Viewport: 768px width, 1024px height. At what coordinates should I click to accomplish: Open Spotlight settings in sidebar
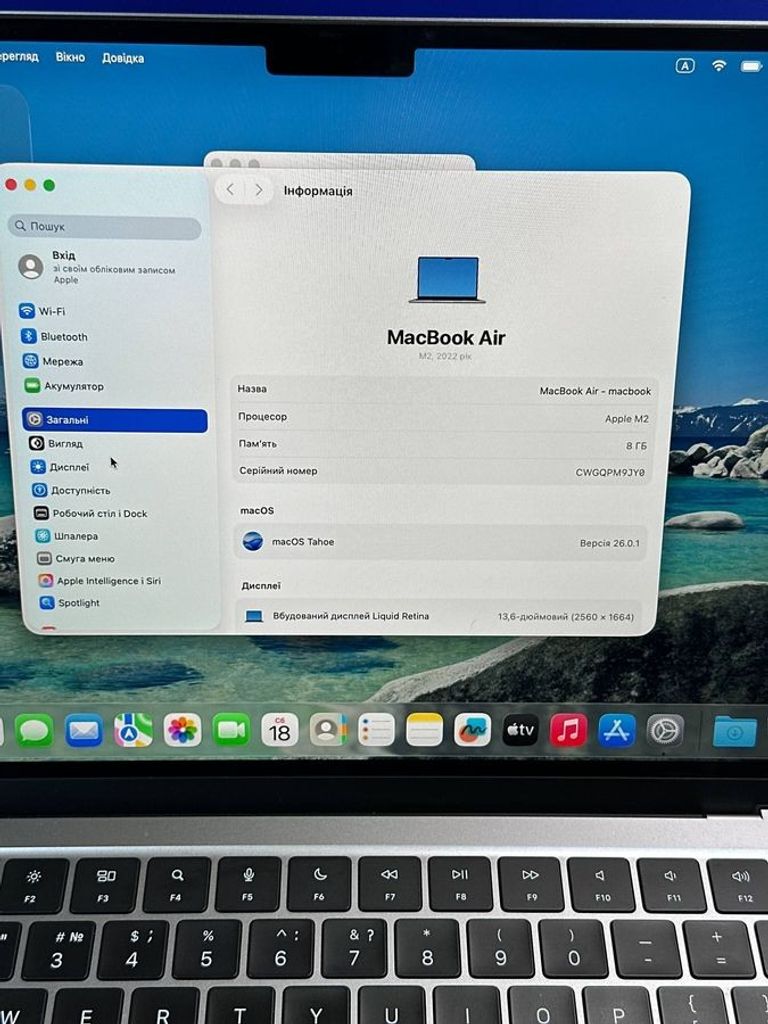coord(69,603)
